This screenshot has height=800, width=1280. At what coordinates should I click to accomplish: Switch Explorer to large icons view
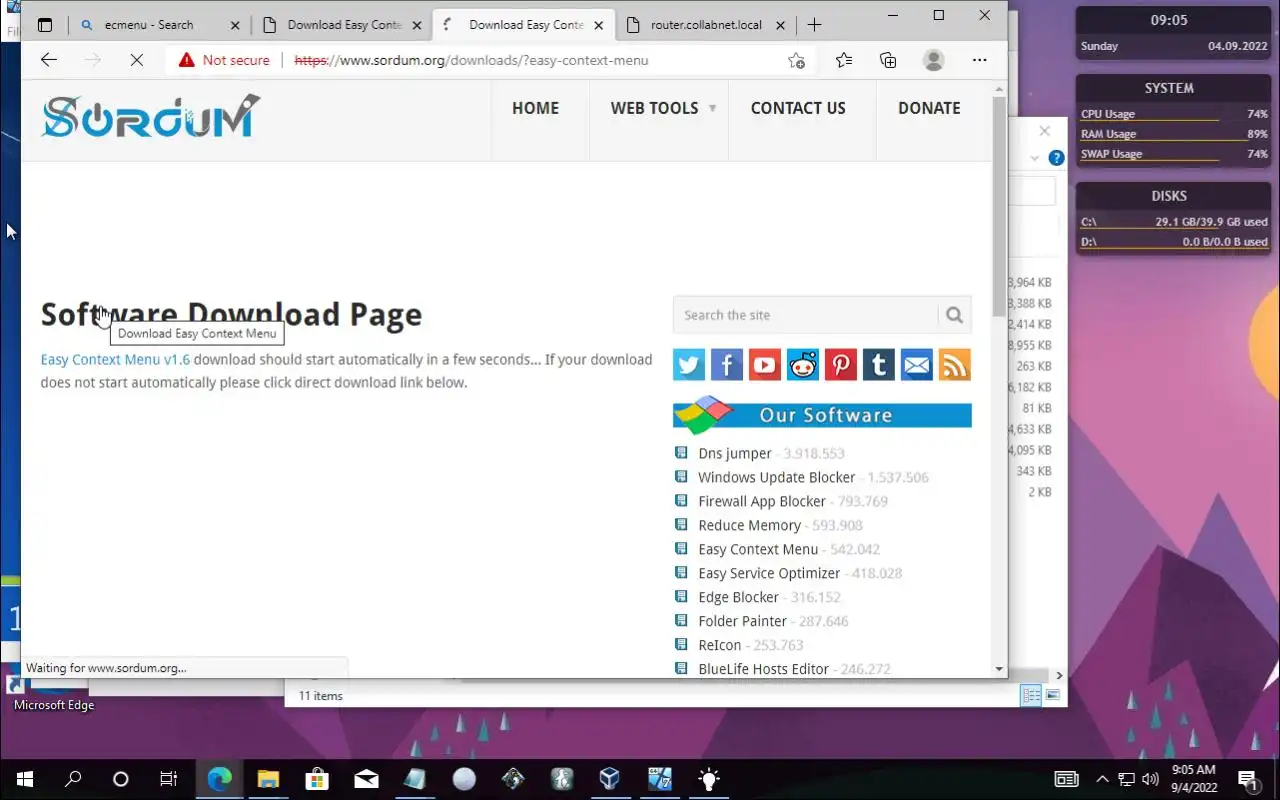click(1052, 695)
